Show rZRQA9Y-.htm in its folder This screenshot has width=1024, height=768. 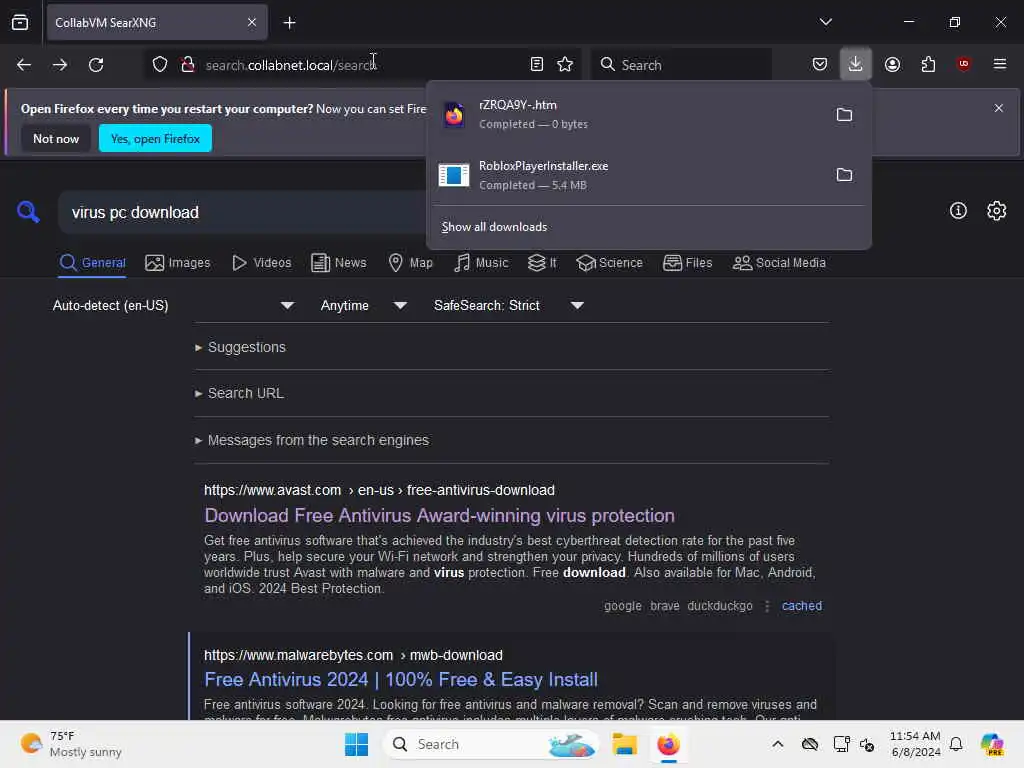click(x=844, y=114)
